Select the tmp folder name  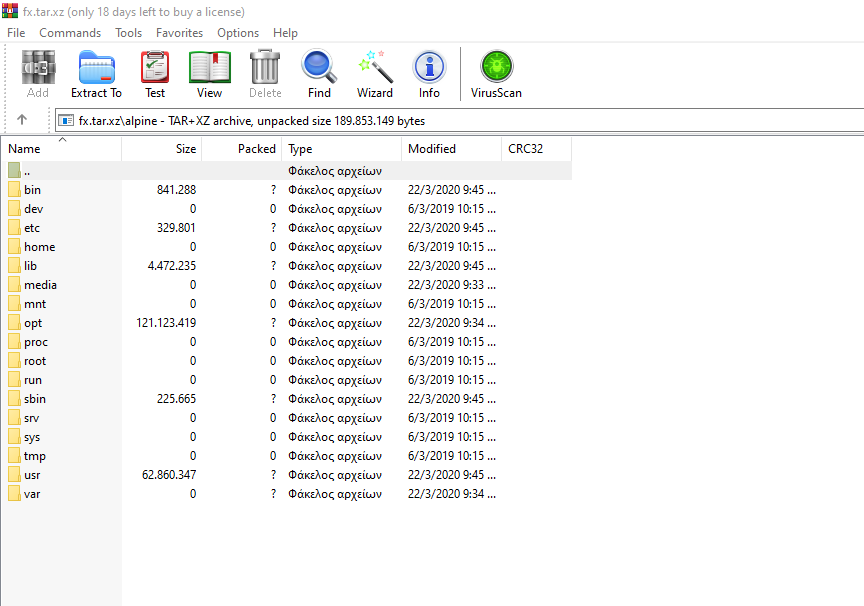point(35,456)
